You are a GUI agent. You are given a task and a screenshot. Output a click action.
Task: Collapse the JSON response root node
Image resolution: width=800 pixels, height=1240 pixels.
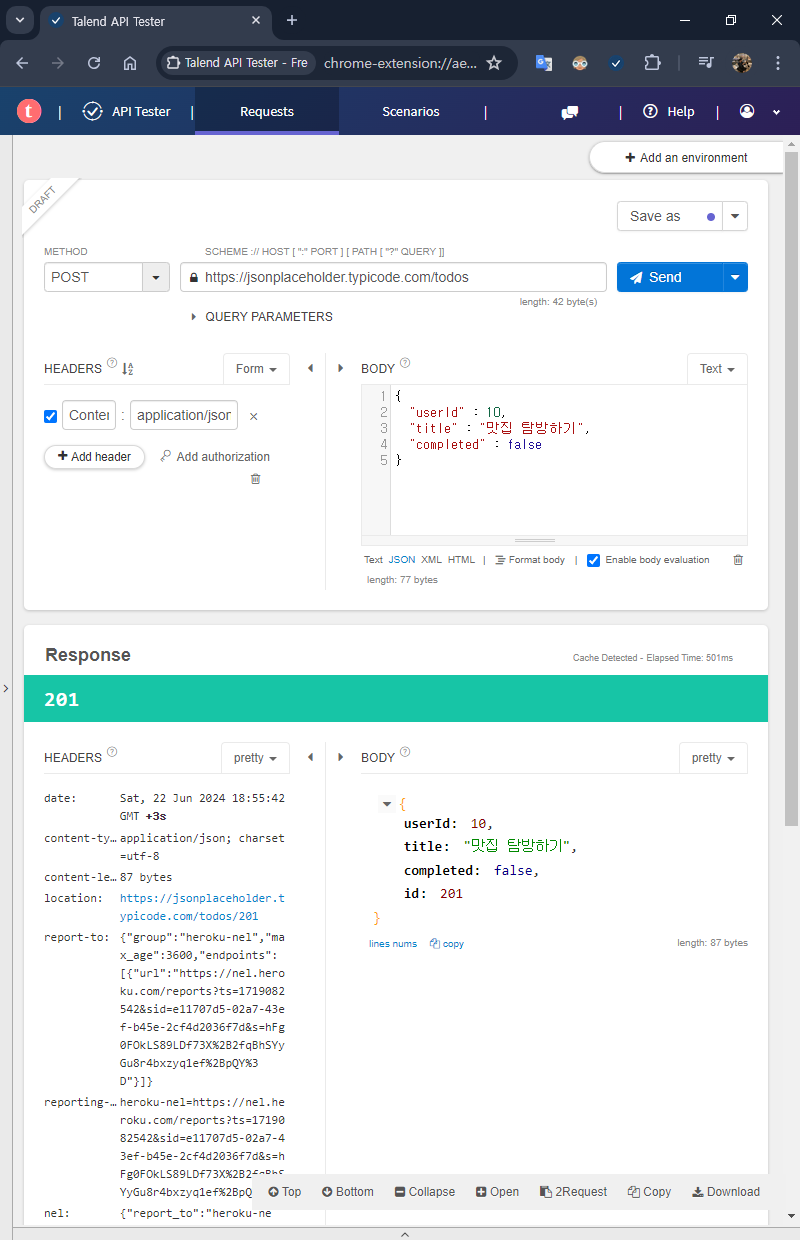387,804
